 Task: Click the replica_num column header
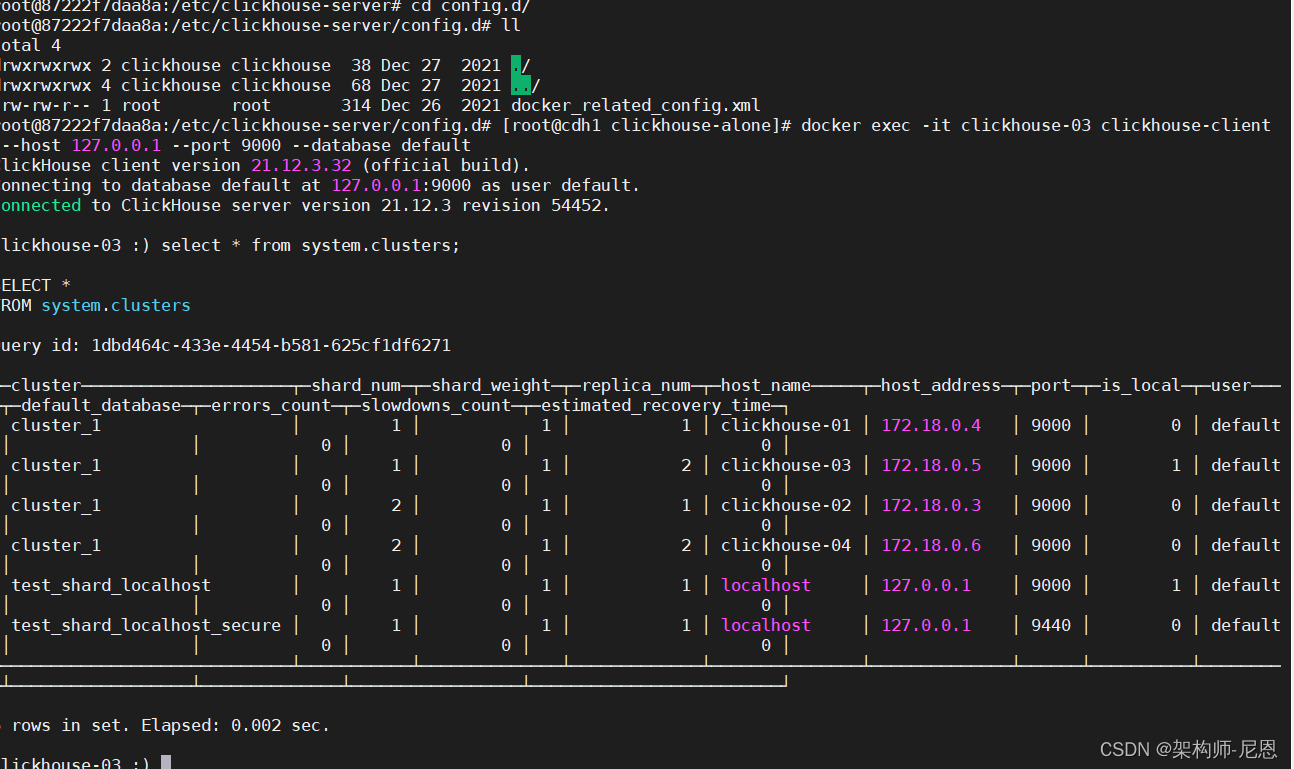point(636,385)
